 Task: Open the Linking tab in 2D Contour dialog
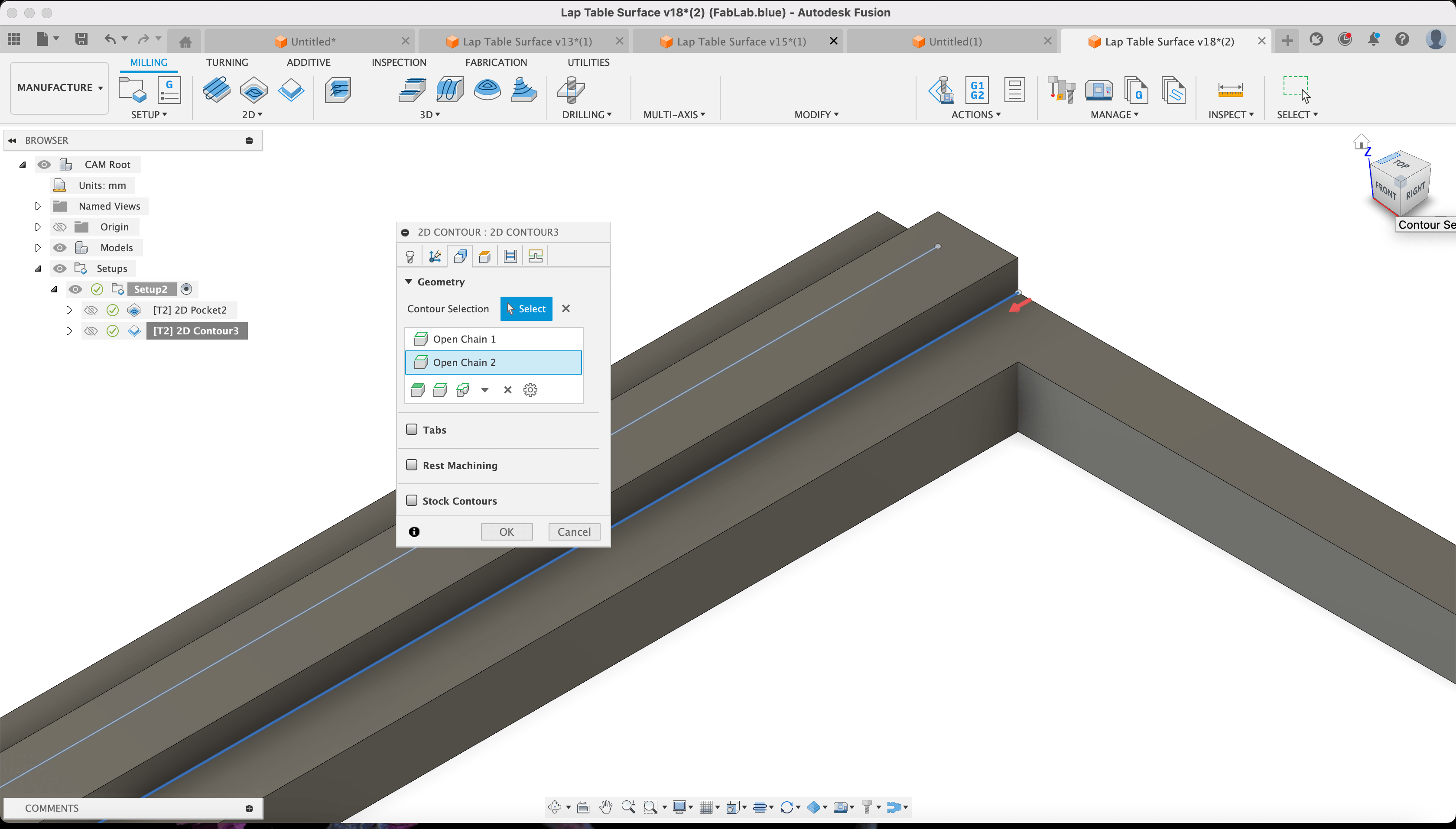click(x=536, y=256)
